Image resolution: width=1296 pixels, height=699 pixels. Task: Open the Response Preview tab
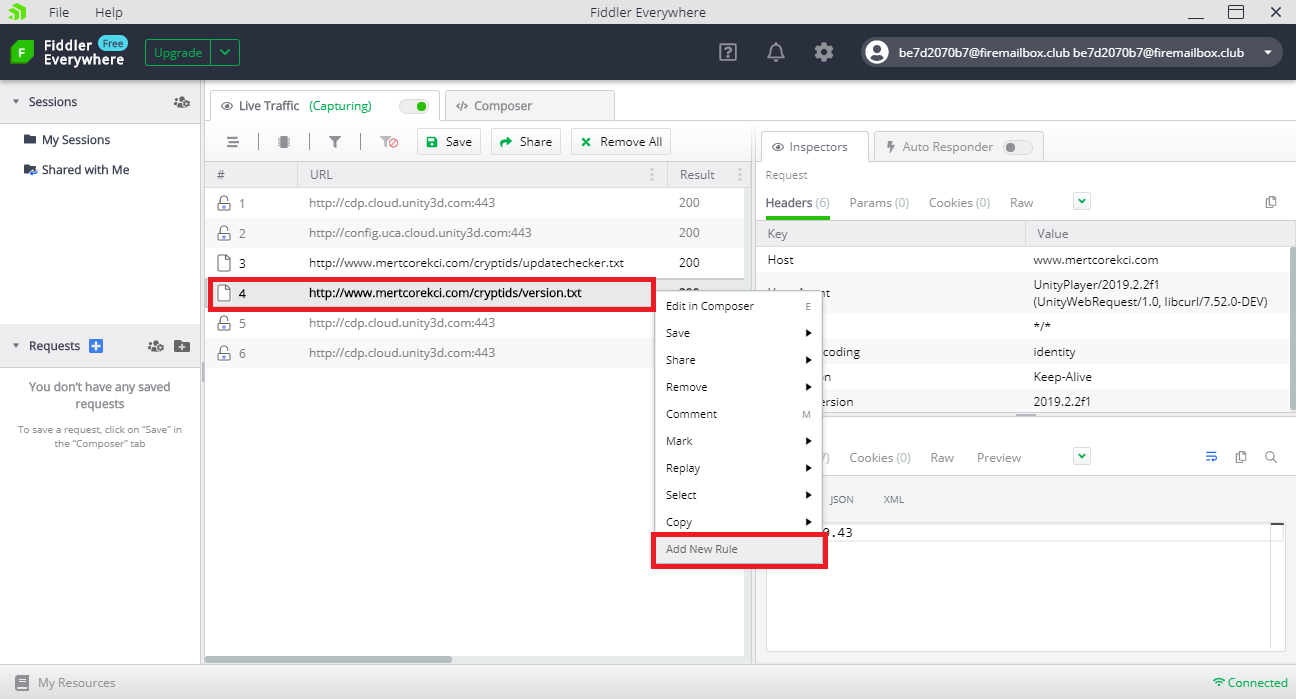(x=999, y=457)
